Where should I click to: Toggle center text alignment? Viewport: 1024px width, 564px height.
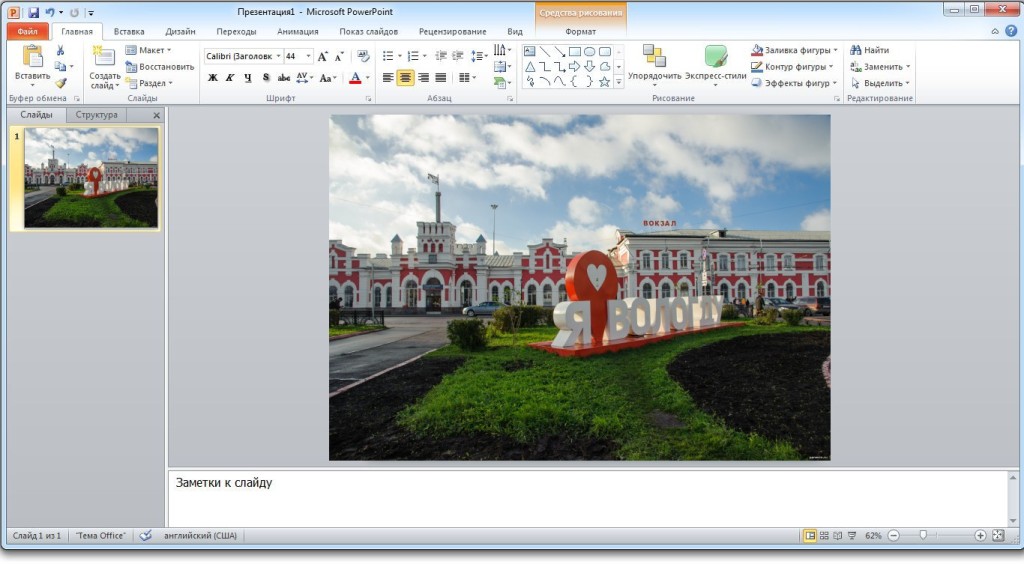pyautogui.click(x=406, y=78)
